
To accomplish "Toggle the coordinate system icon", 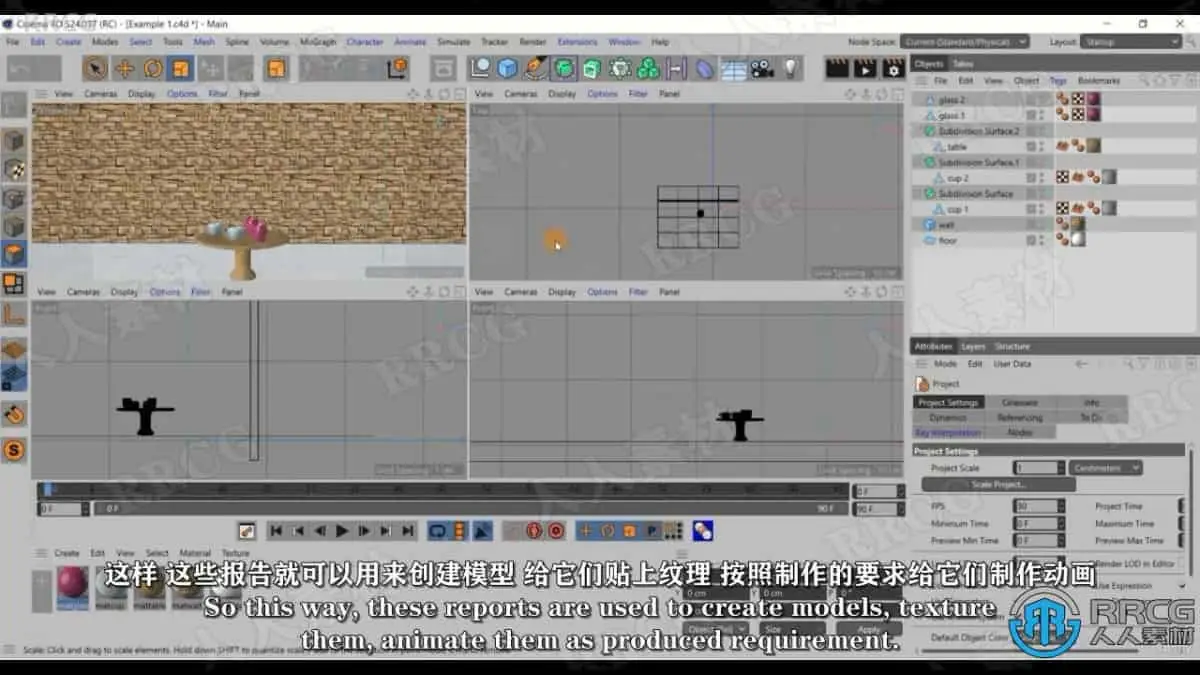I will point(397,68).
